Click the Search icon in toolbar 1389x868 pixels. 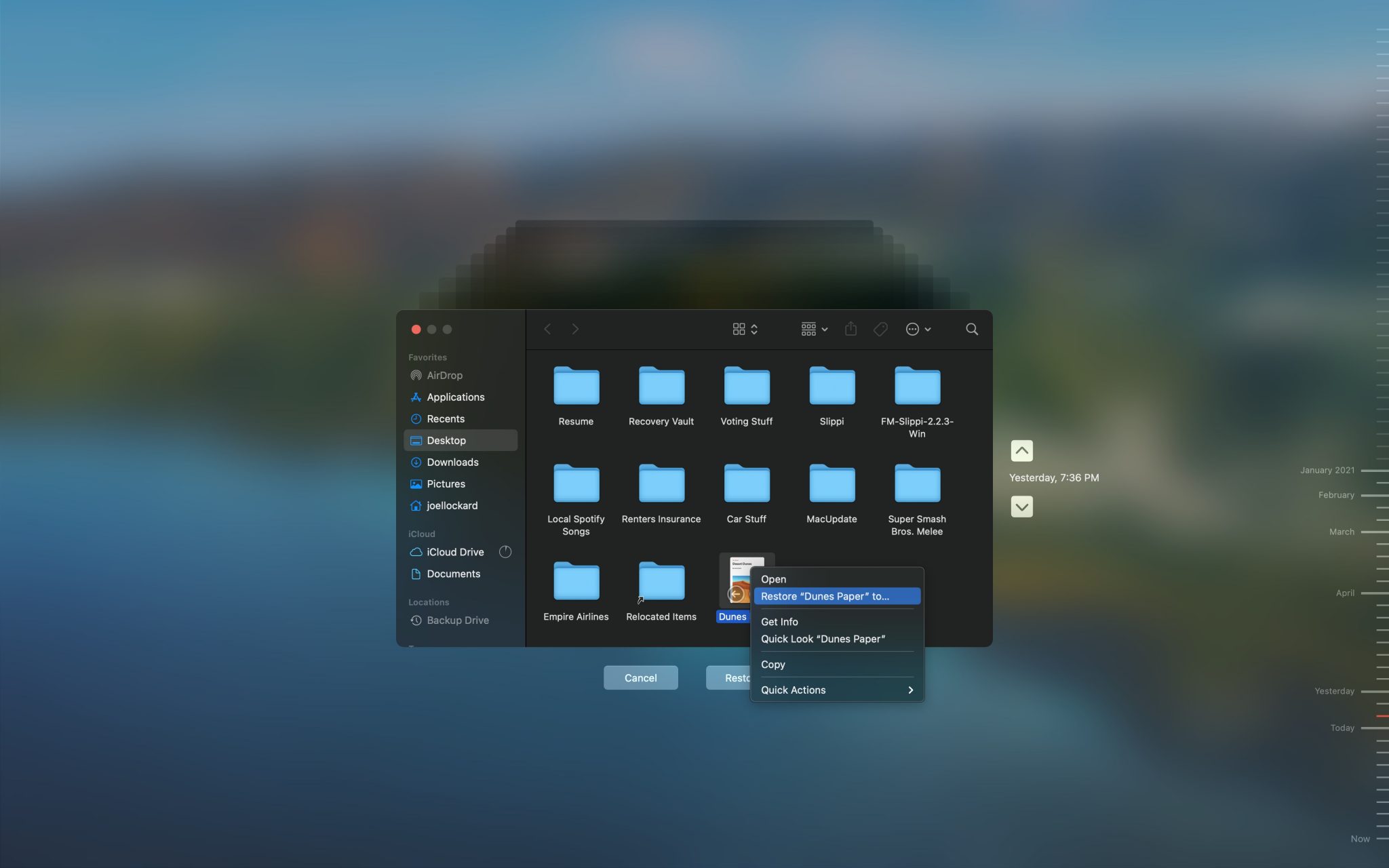(x=971, y=329)
